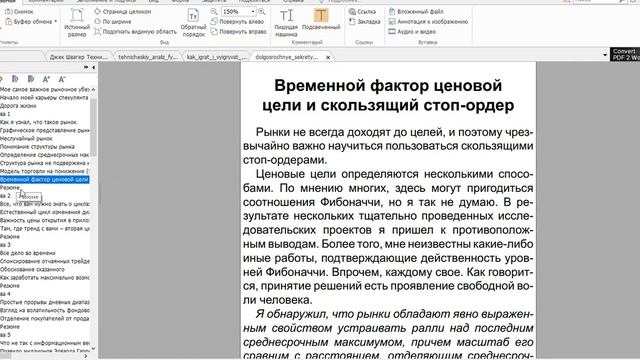The image size is (640, 360).
Task: Click the bookmarks panel pin icon
Action: tap(86, 67)
